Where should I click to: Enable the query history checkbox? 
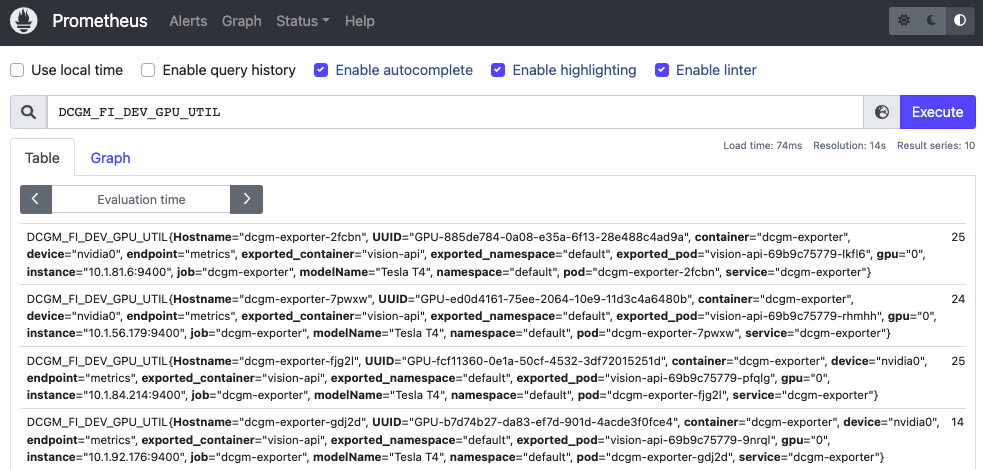pos(148,70)
